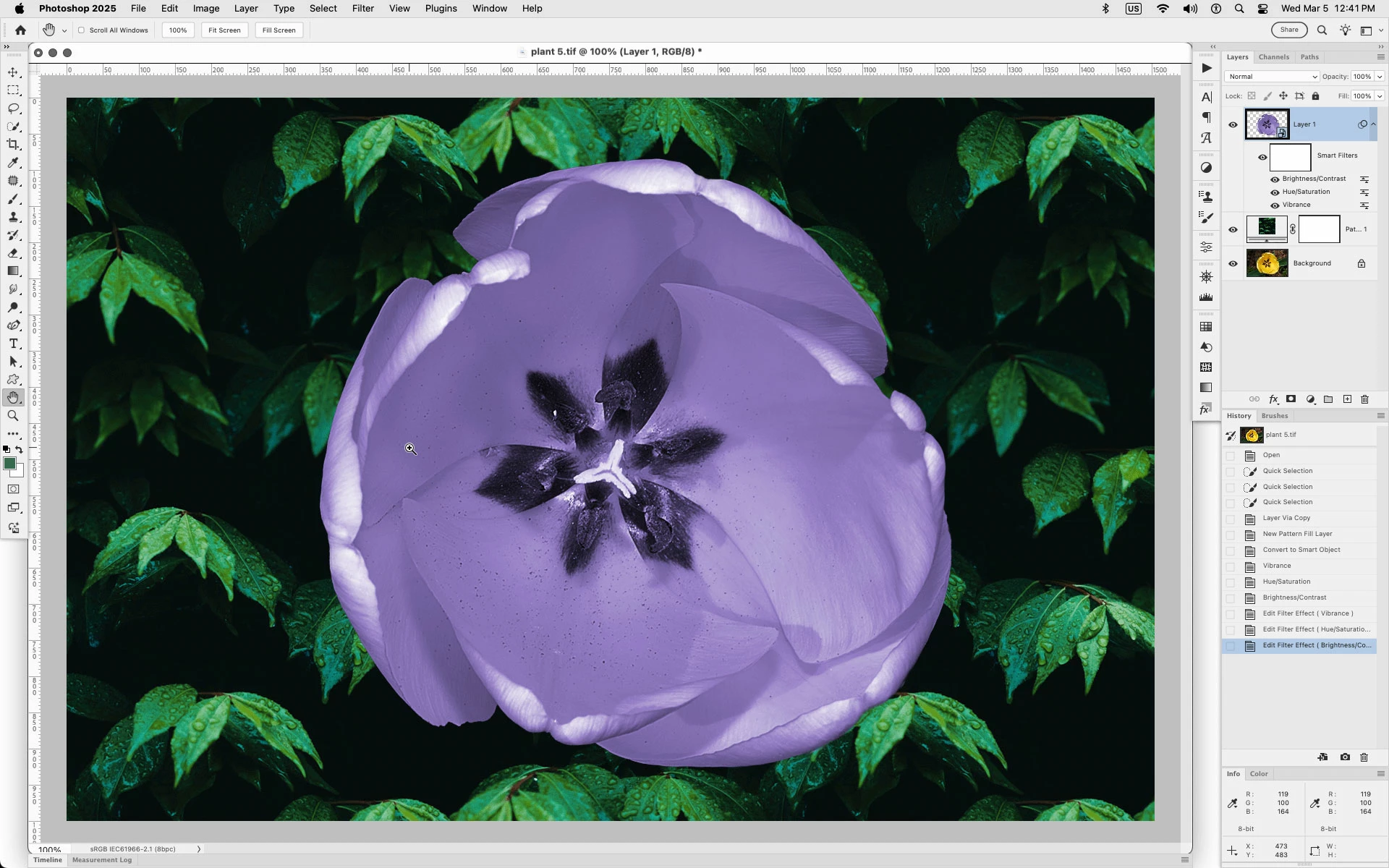Screen dimensions: 1389x868
Task: Create new snapshot with camera icon
Action: tap(1344, 757)
